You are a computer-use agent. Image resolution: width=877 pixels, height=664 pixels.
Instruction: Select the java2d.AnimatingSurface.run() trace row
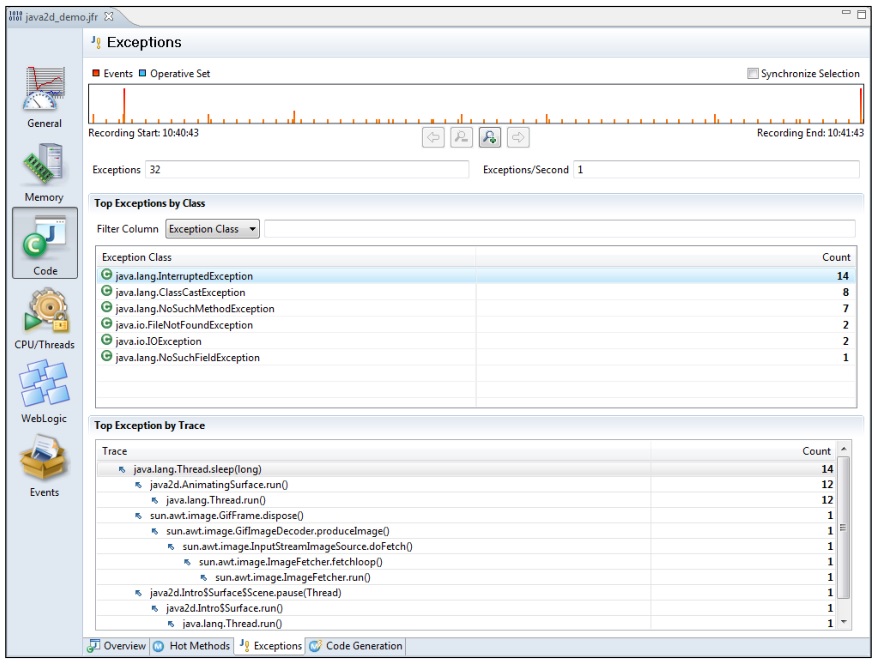tap(467, 485)
